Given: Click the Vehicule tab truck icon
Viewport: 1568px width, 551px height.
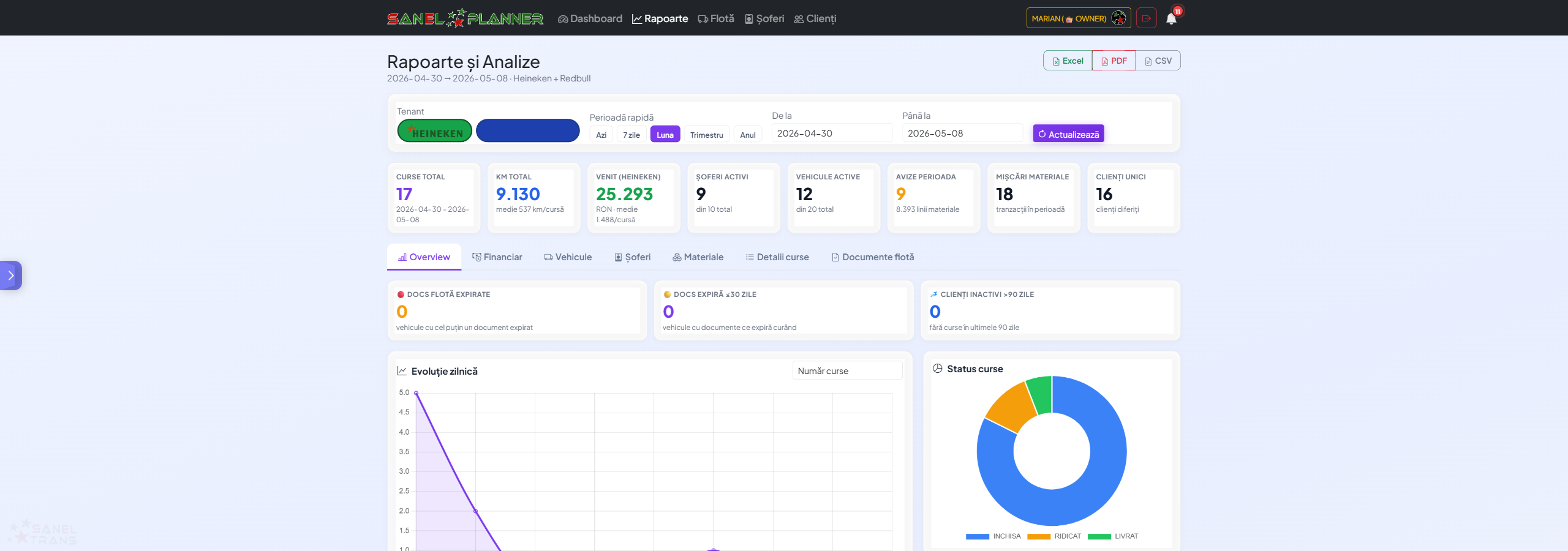Looking at the screenshot, I should [548, 257].
